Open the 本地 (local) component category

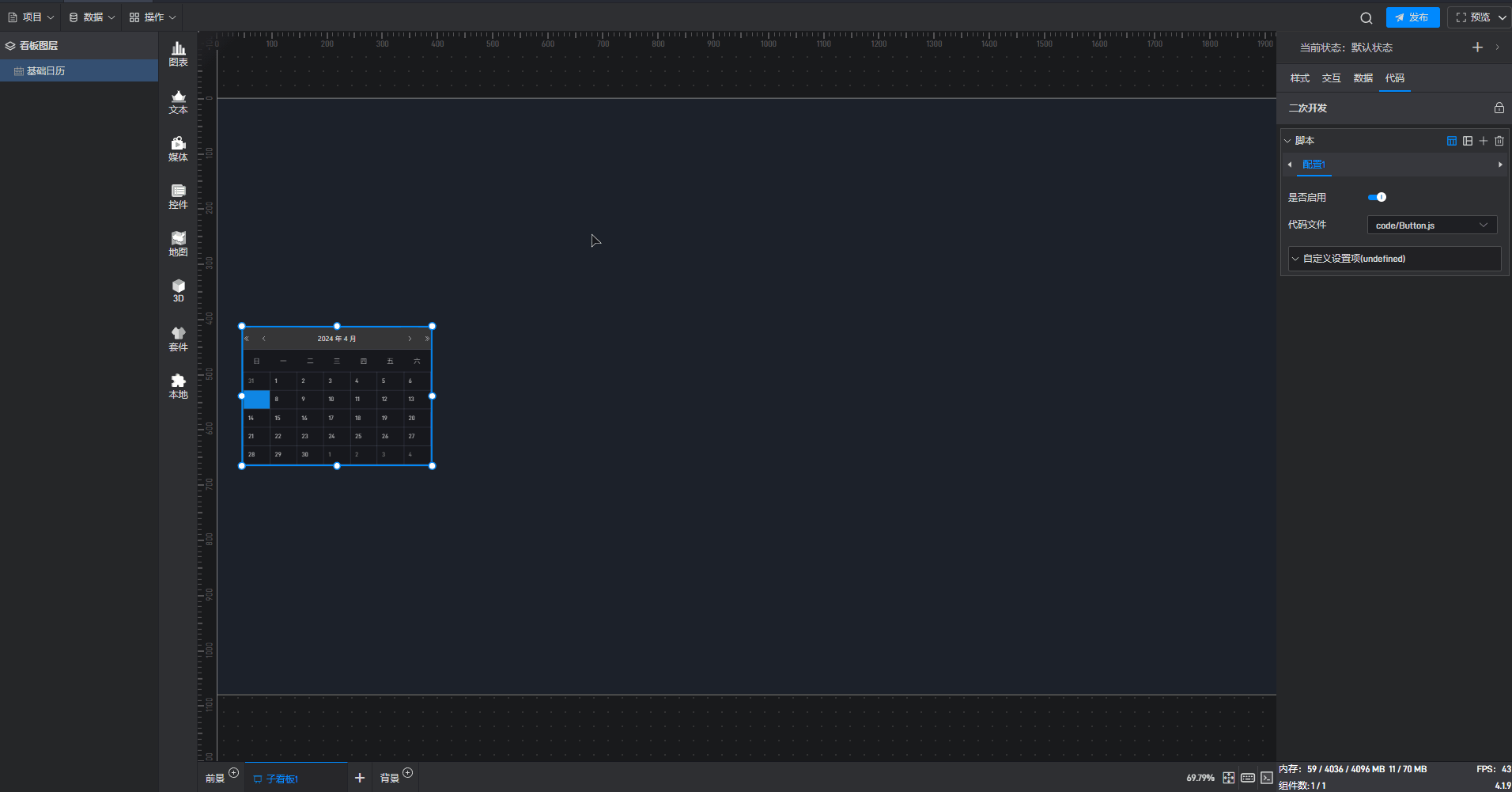pyautogui.click(x=178, y=386)
